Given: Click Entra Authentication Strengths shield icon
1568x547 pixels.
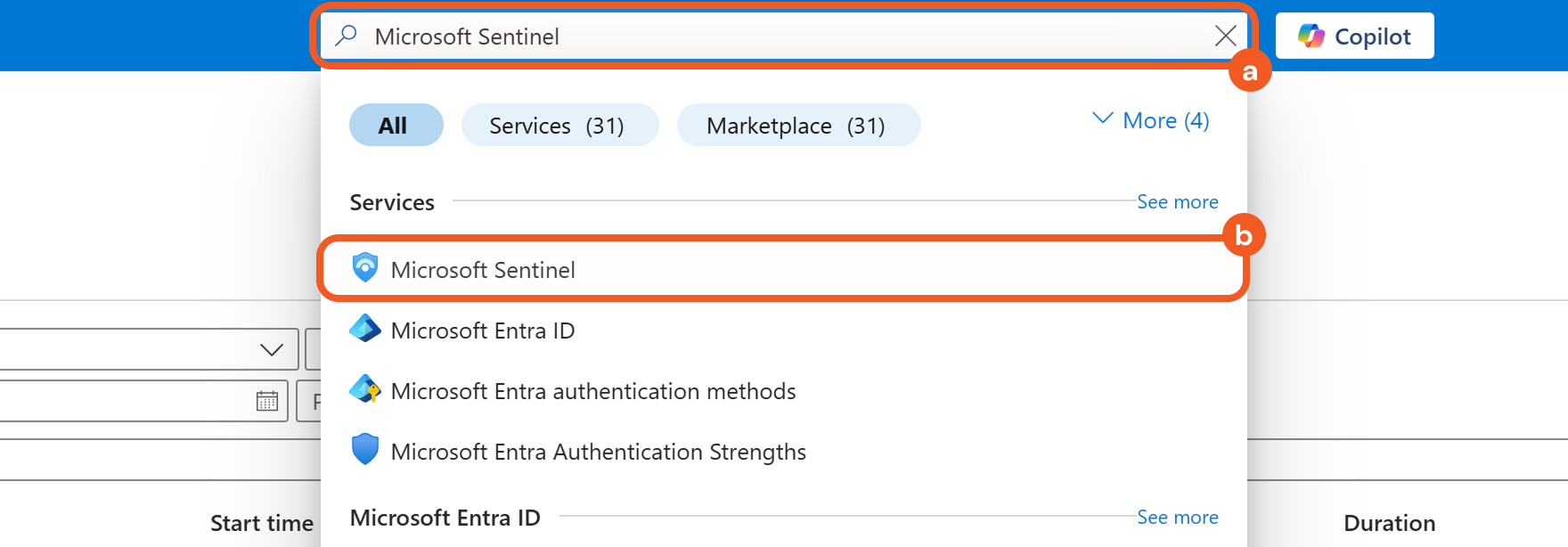Looking at the screenshot, I should click(365, 450).
